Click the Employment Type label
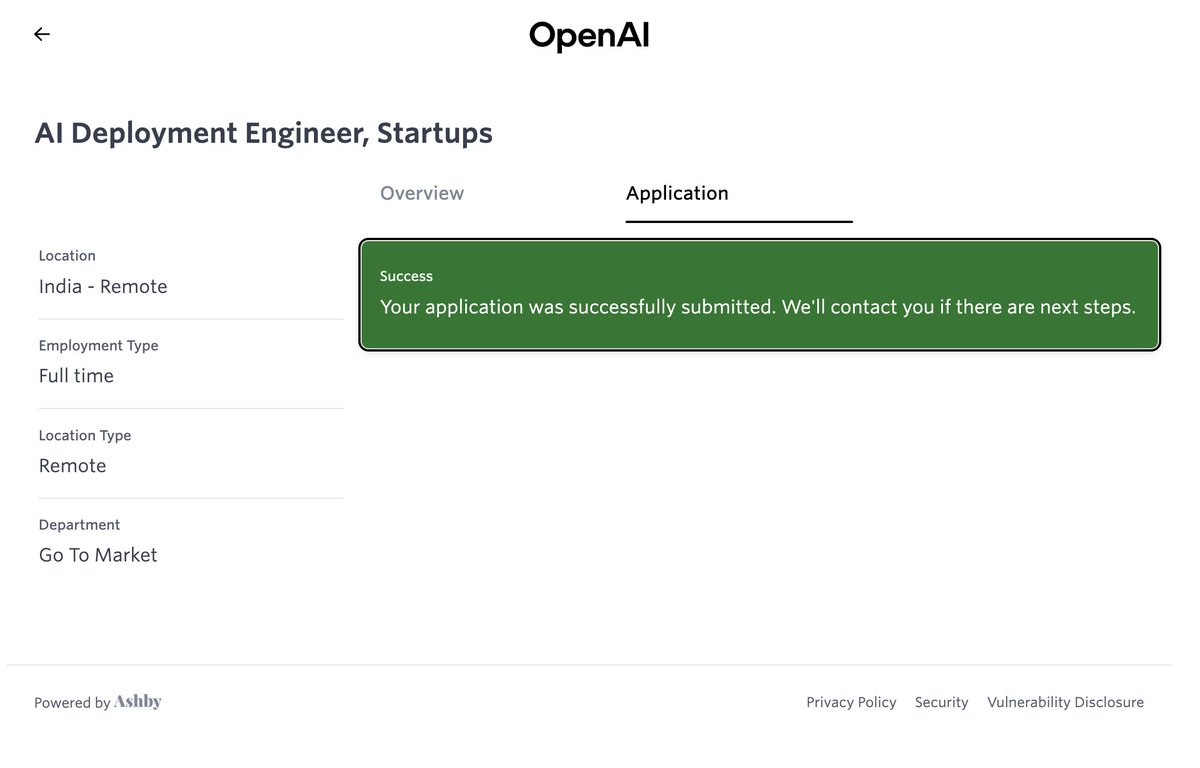Image resolution: width=1200 pixels, height=768 pixels. coord(98,345)
